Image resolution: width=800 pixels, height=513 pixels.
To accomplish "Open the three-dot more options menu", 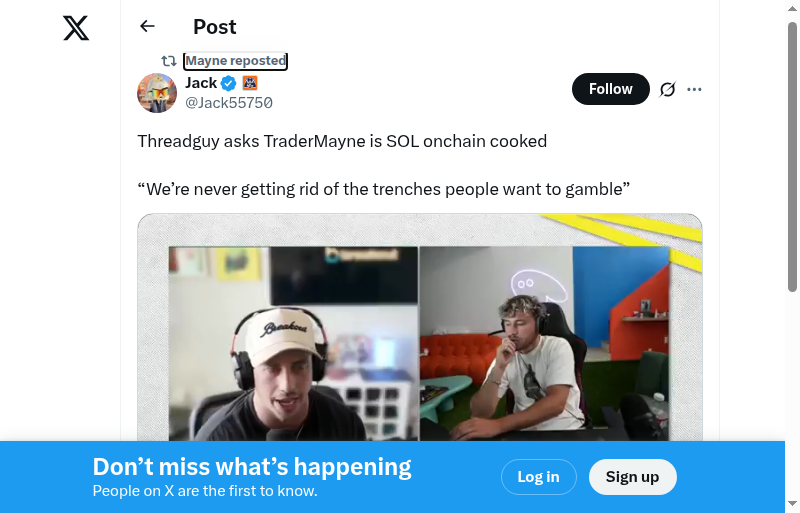I will click(694, 89).
